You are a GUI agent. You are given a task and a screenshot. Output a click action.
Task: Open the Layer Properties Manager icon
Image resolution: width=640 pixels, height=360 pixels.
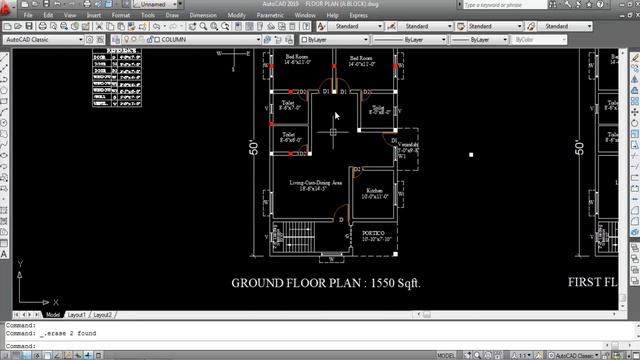click(116, 40)
